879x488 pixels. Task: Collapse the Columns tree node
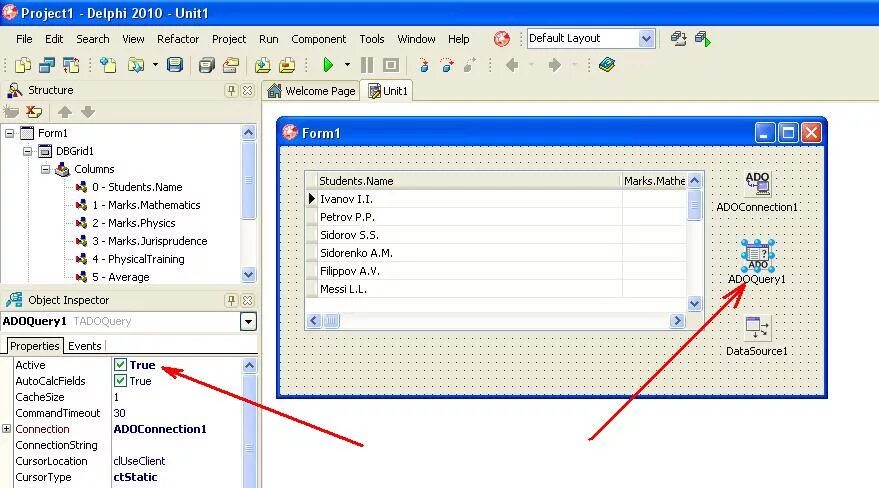(x=45, y=169)
